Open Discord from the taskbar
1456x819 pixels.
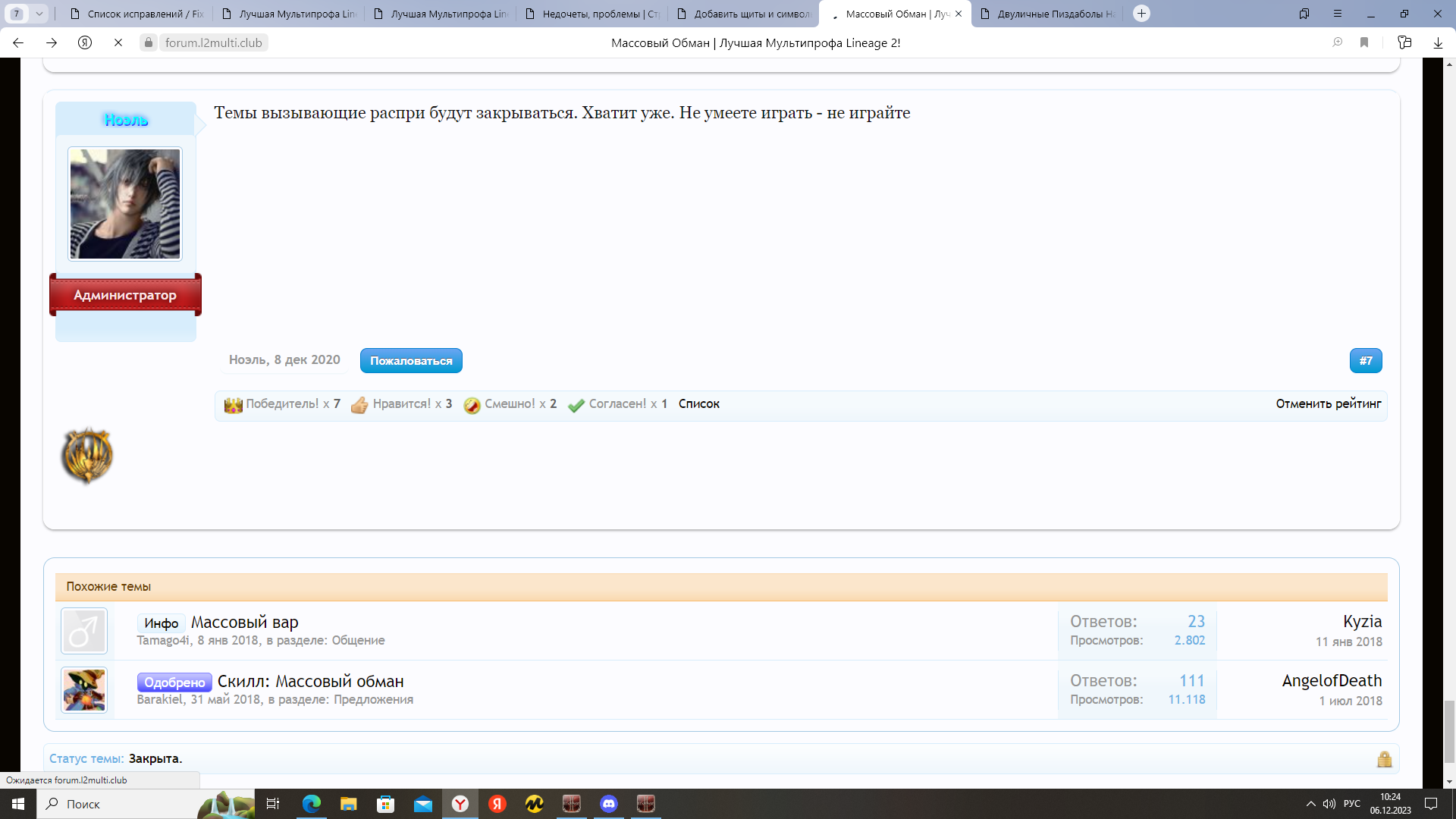(609, 804)
